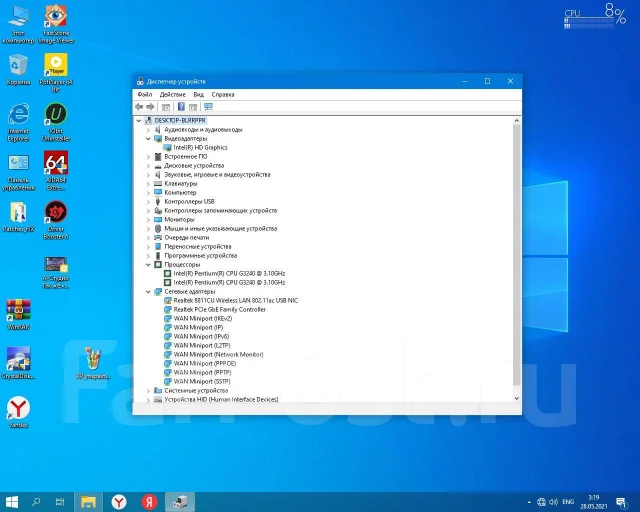Image resolution: width=640 pixels, height=512 pixels.
Task: Click the Forward arrow in Device Manager toolbar
Action: click(x=150, y=107)
